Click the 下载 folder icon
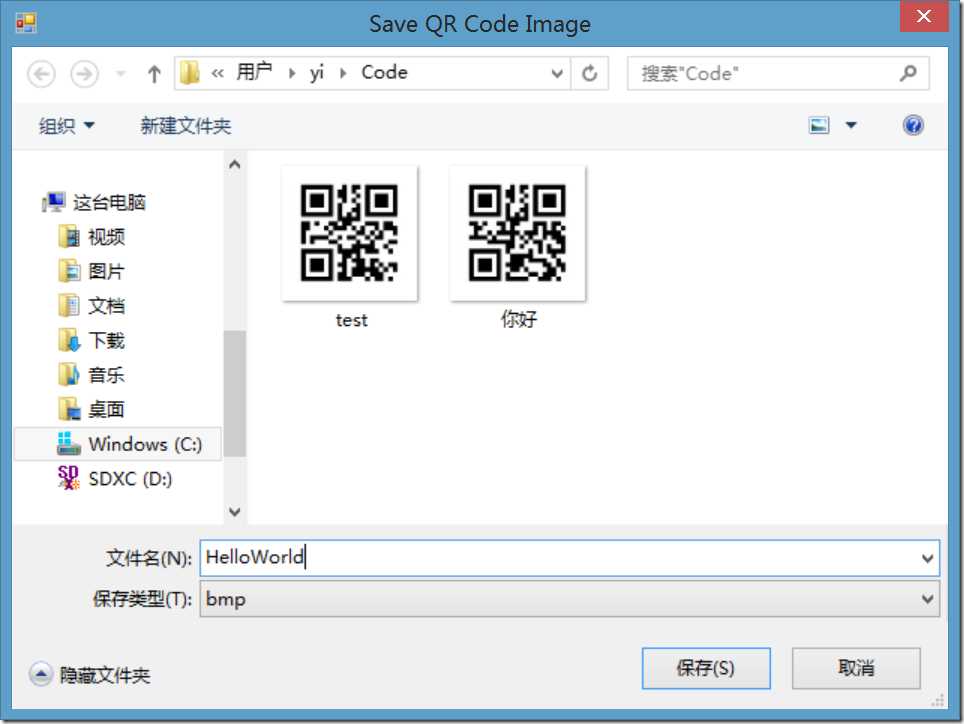The height and width of the screenshot is (724, 964). 69,339
